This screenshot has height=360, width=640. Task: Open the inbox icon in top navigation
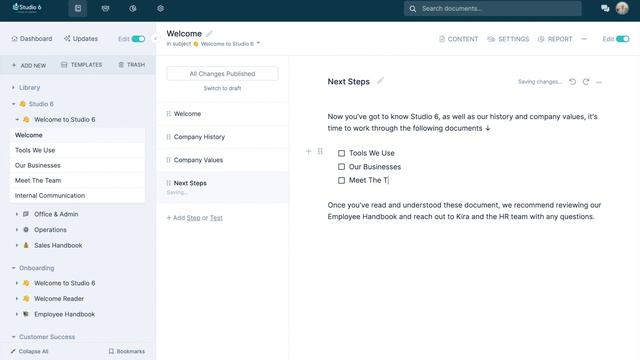coord(105,8)
